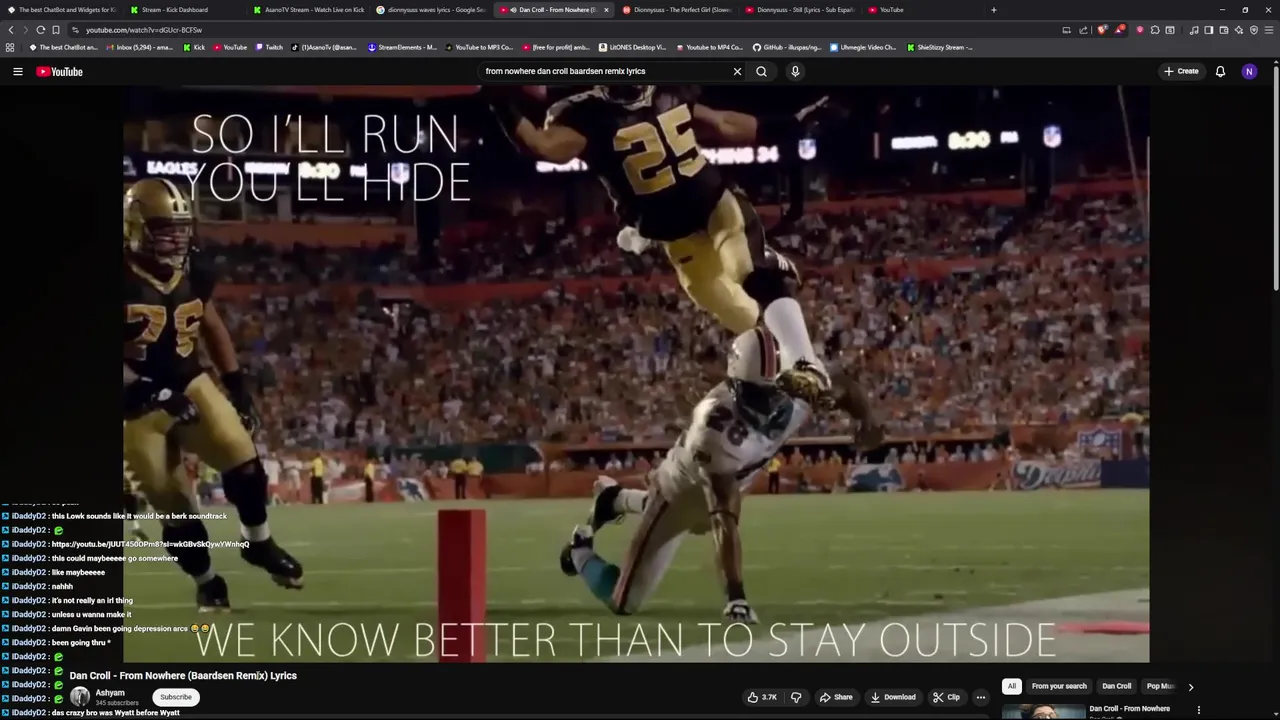The width and height of the screenshot is (1280, 720).
Task: Open Leo AI sparkle icon
Action: coord(1239,30)
